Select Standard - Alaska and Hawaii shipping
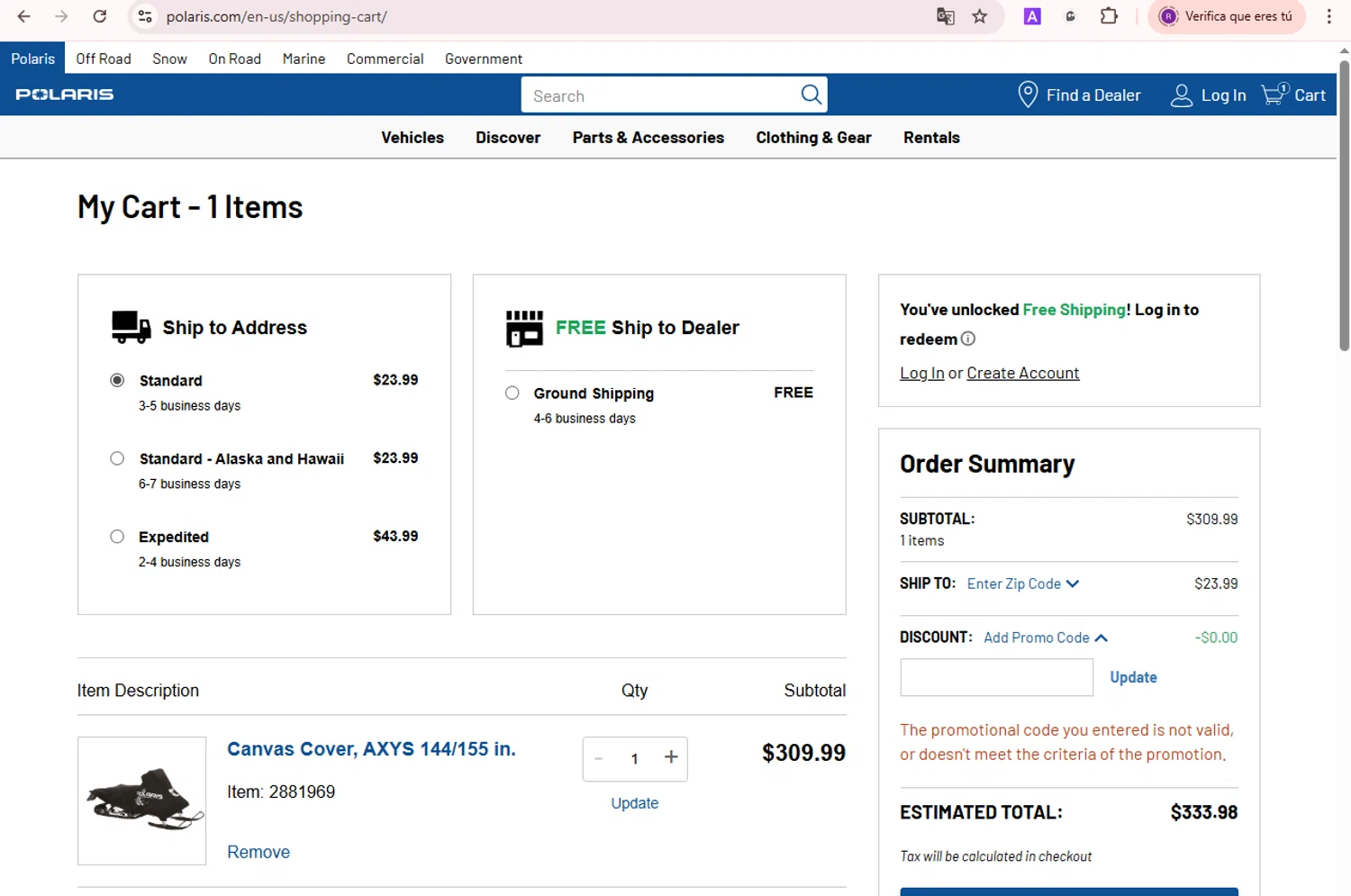Viewport: 1351px width, 896px height. click(x=117, y=458)
